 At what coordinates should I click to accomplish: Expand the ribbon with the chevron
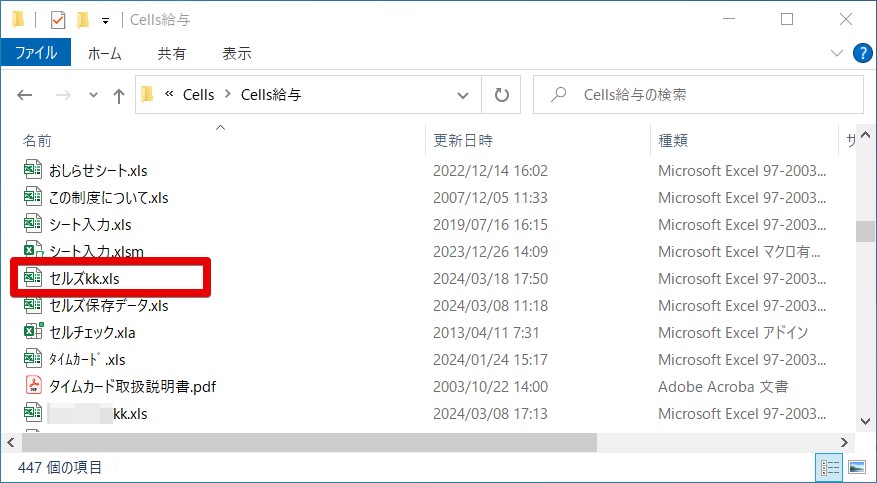pos(837,53)
